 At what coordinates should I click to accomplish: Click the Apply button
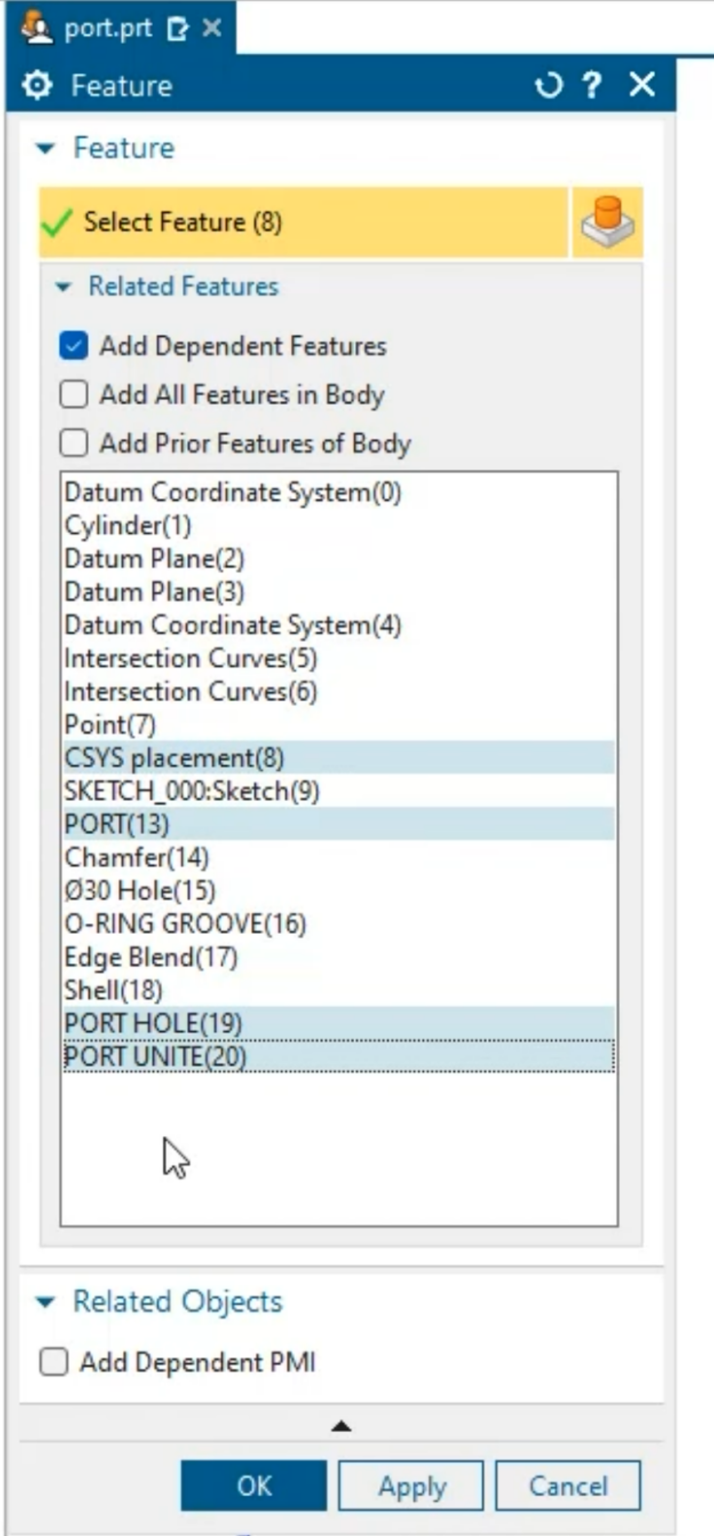410,1486
